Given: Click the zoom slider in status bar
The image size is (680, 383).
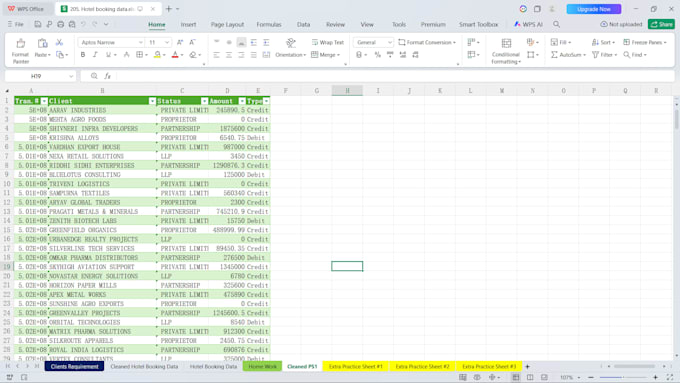Looking at the screenshot, I should 623,377.
